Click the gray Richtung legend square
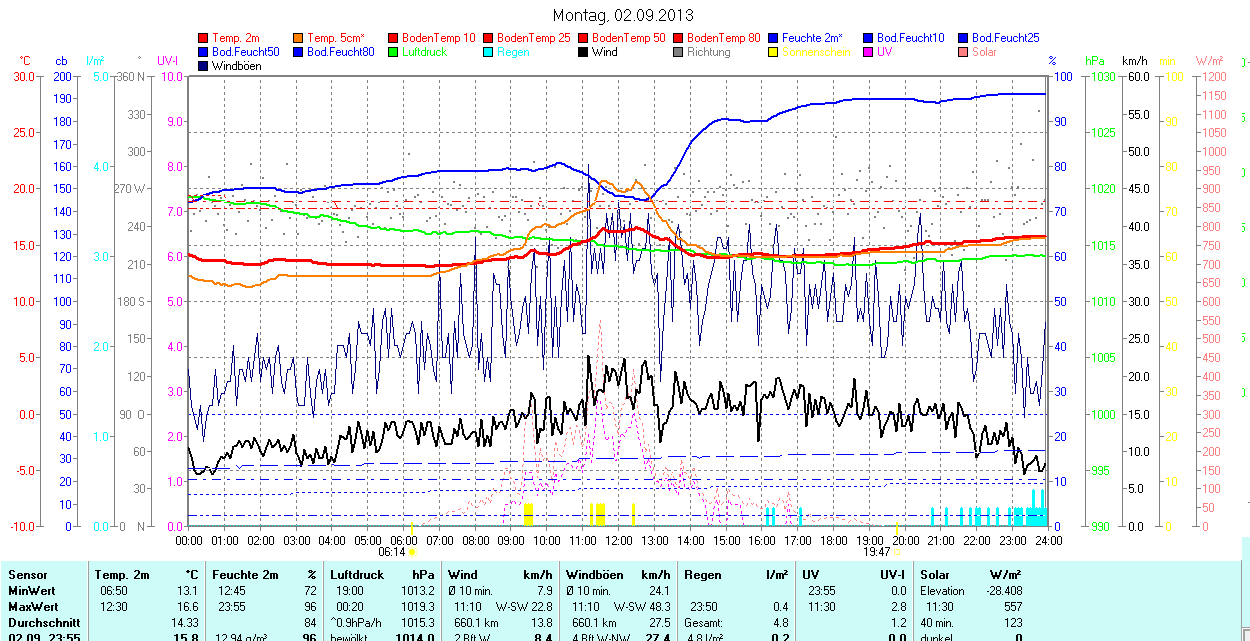1250x641 pixels. (679, 52)
